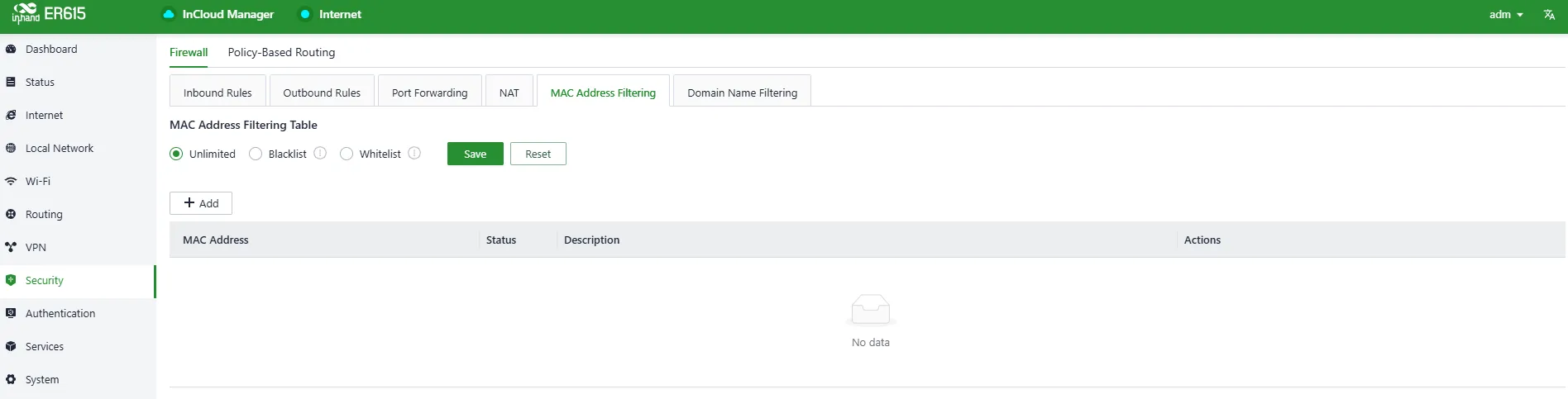Open the adm user dropdown
This screenshot has width=1568, height=399.
click(1506, 15)
